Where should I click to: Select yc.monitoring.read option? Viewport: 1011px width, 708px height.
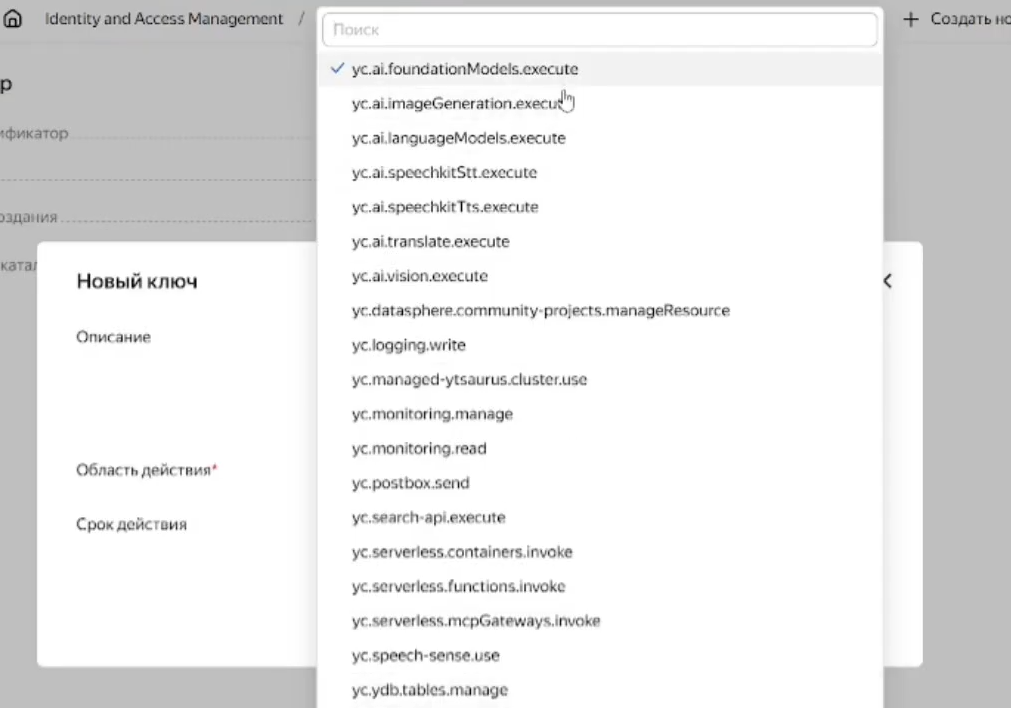(x=419, y=449)
